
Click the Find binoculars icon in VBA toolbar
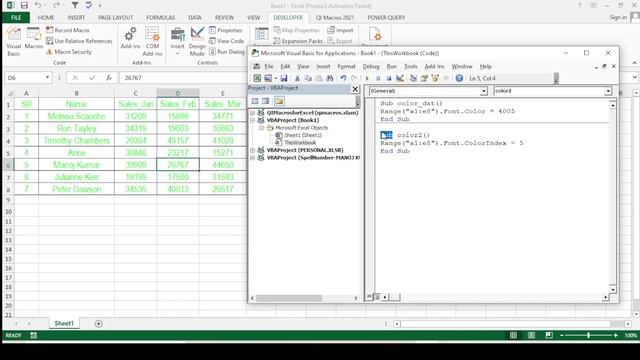(330, 78)
